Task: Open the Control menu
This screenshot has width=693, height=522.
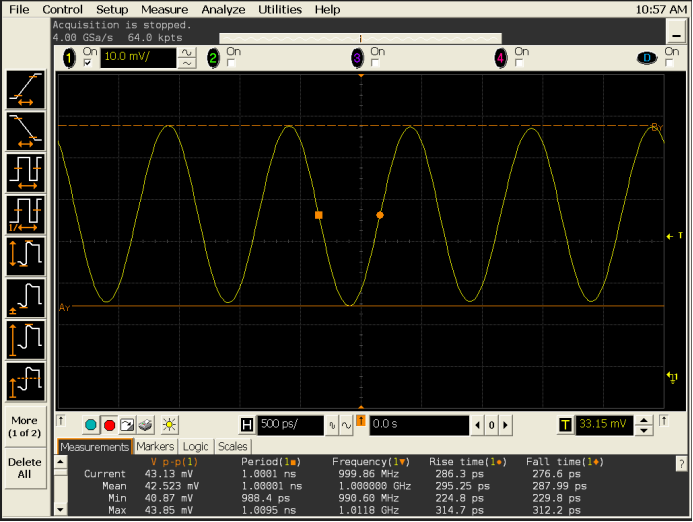Action: (62, 9)
